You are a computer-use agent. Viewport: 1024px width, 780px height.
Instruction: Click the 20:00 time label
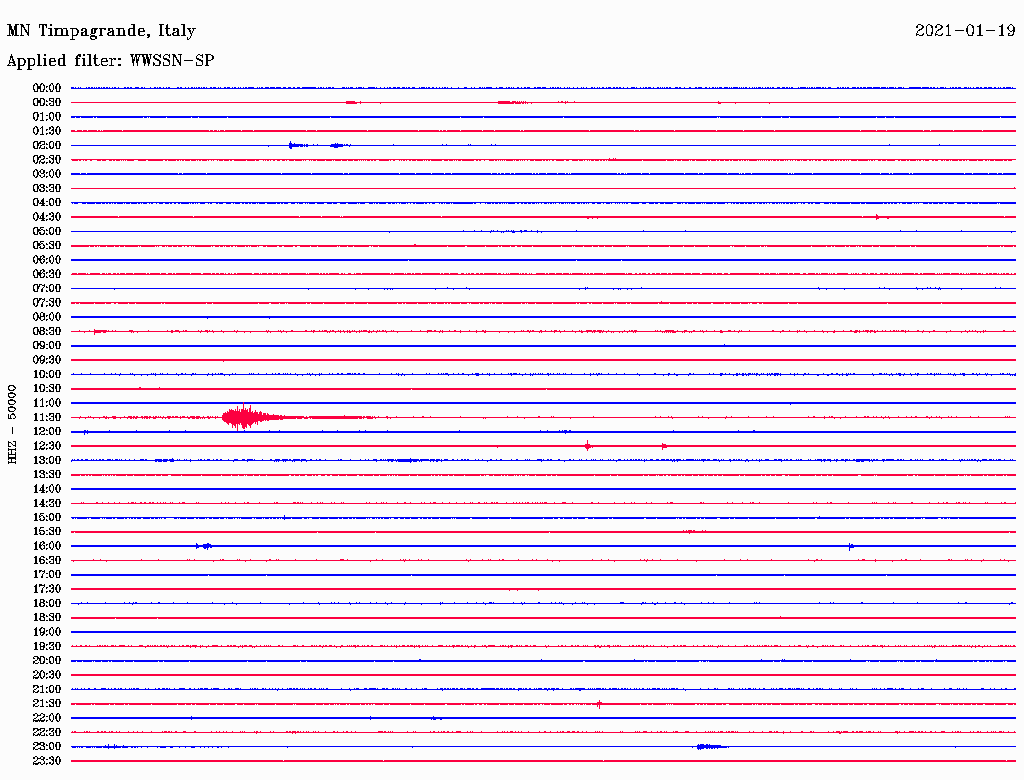pyautogui.click(x=47, y=661)
